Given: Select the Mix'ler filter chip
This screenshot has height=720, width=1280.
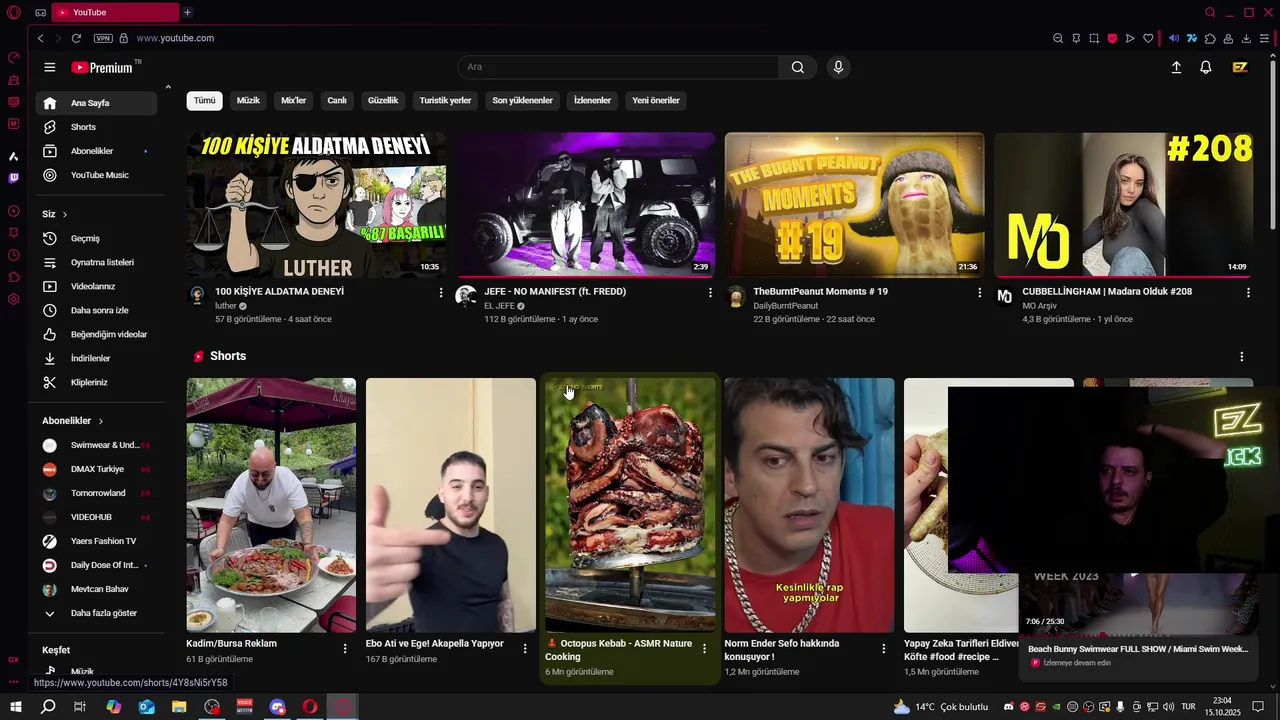Looking at the screenshot, I should (x=294, y=100).
